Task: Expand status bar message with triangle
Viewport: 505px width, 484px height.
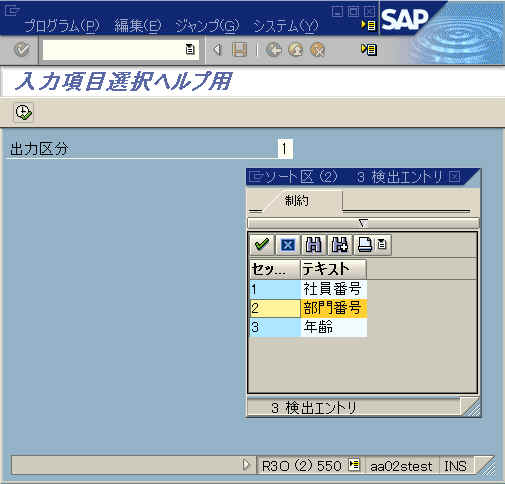Action: (246, 465)
